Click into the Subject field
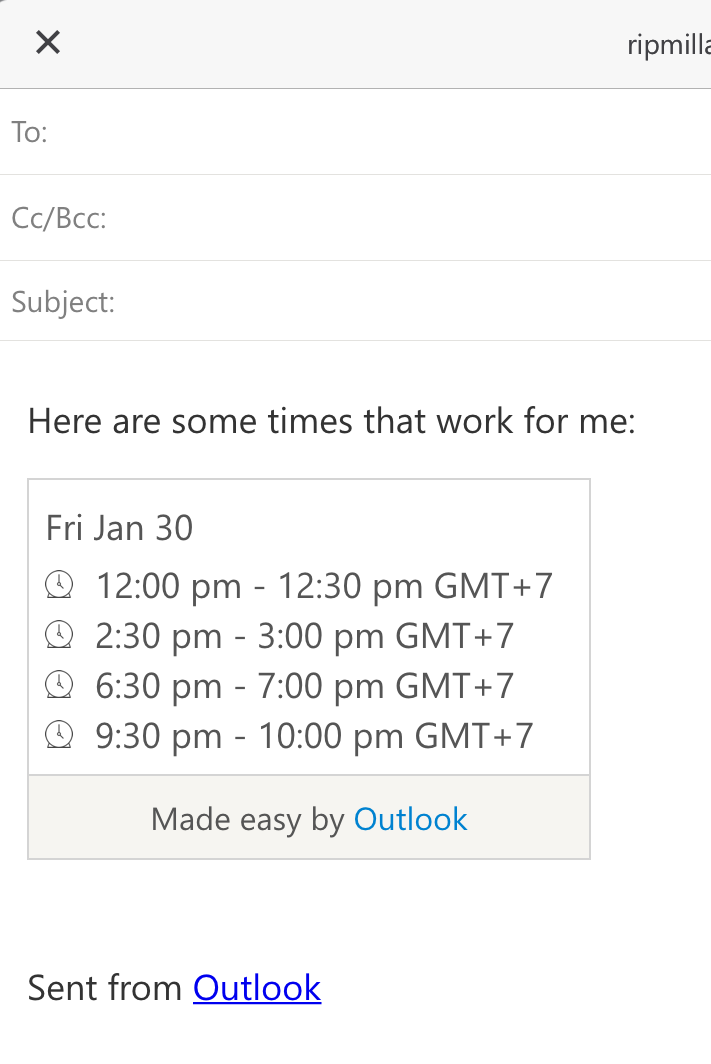This screenshot has height=1064, width=711. tap(400, 301)
